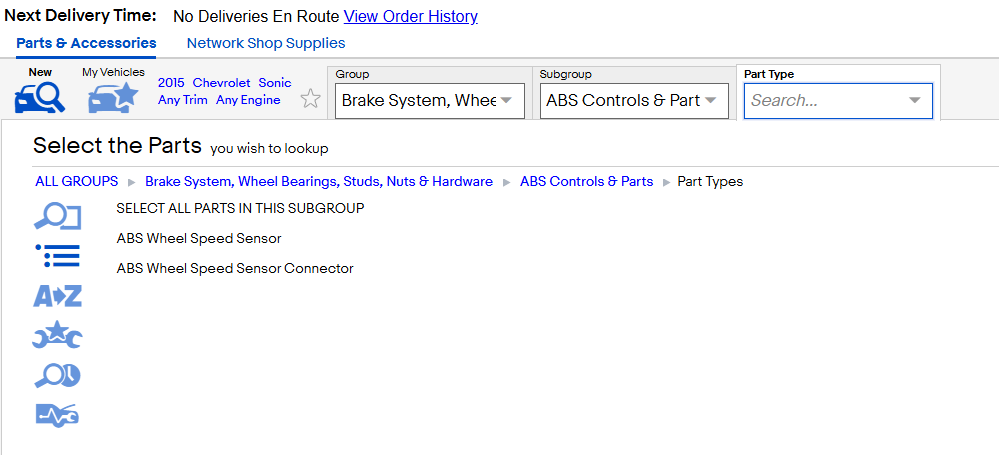This screenshot has height=455, width=999.
Task: Expand the Subgroup ABS Controls dropdown
Action: 710,101
